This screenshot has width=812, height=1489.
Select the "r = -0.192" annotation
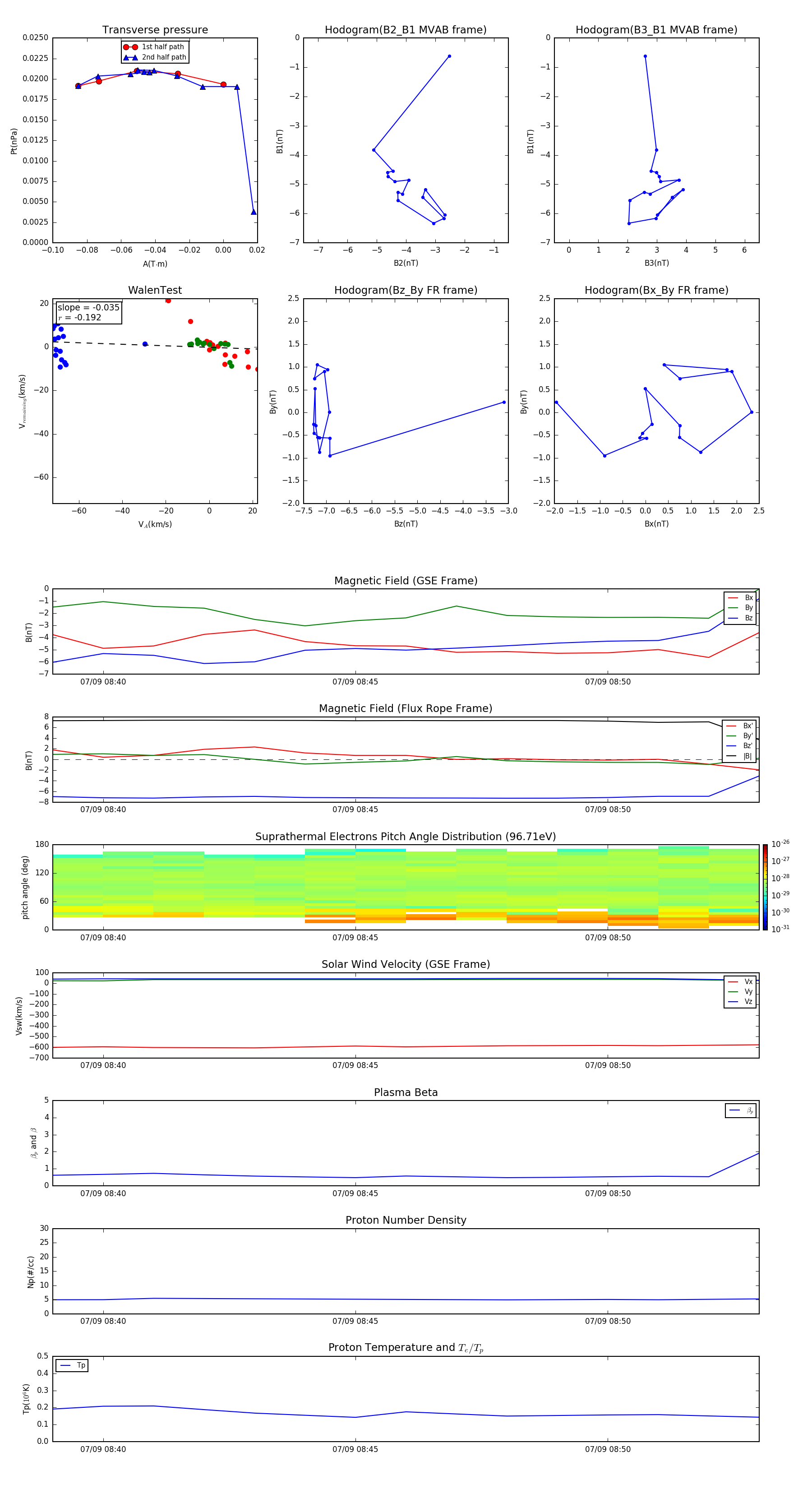click(79, 317)
